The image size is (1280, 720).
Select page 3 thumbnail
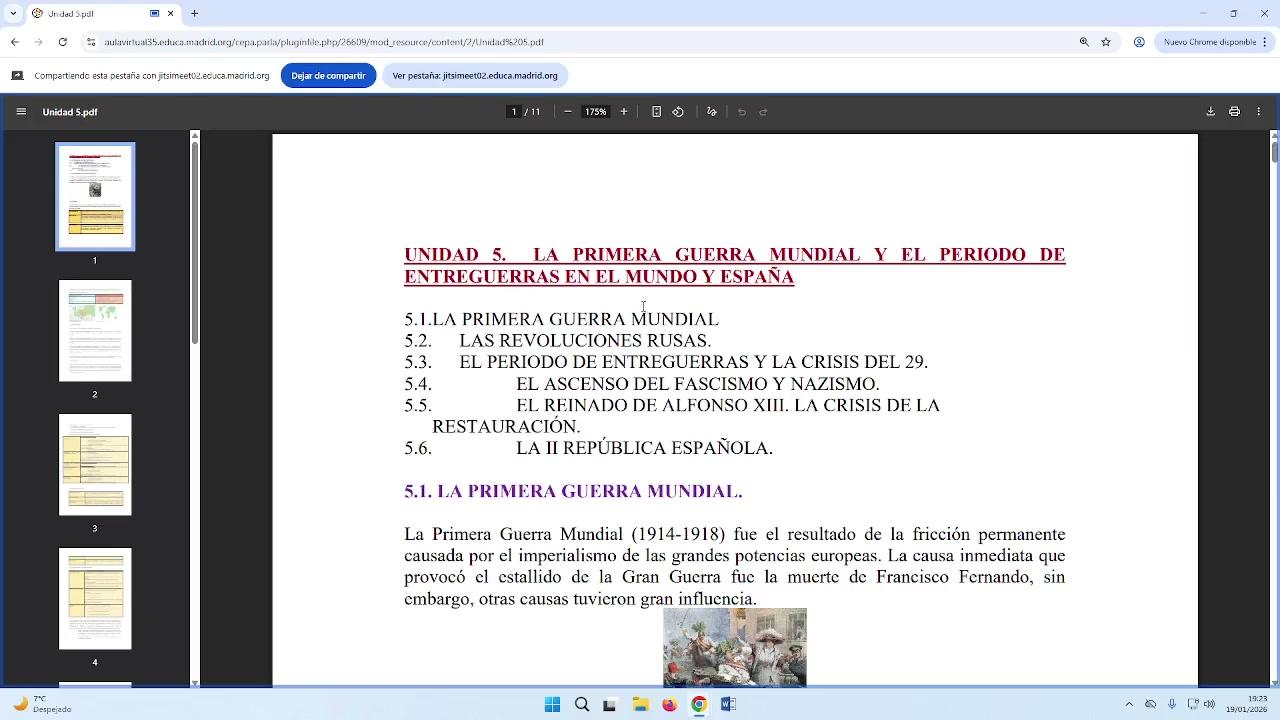pos(95,464)
